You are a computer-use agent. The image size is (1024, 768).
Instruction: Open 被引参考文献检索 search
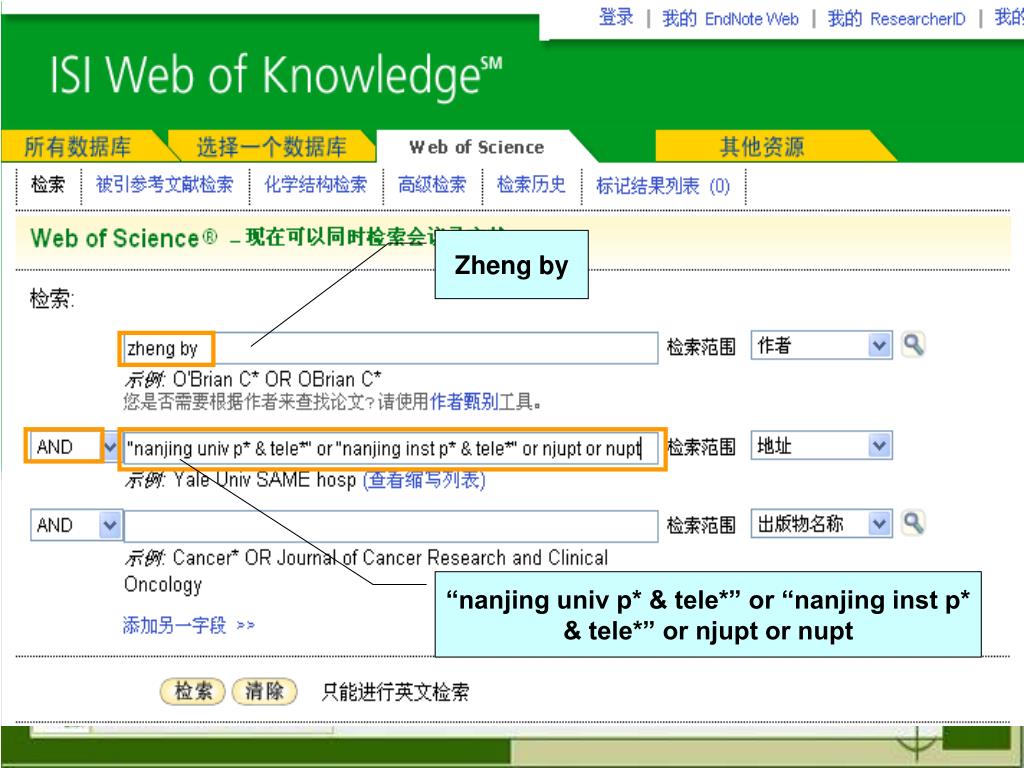click(165, 185)
